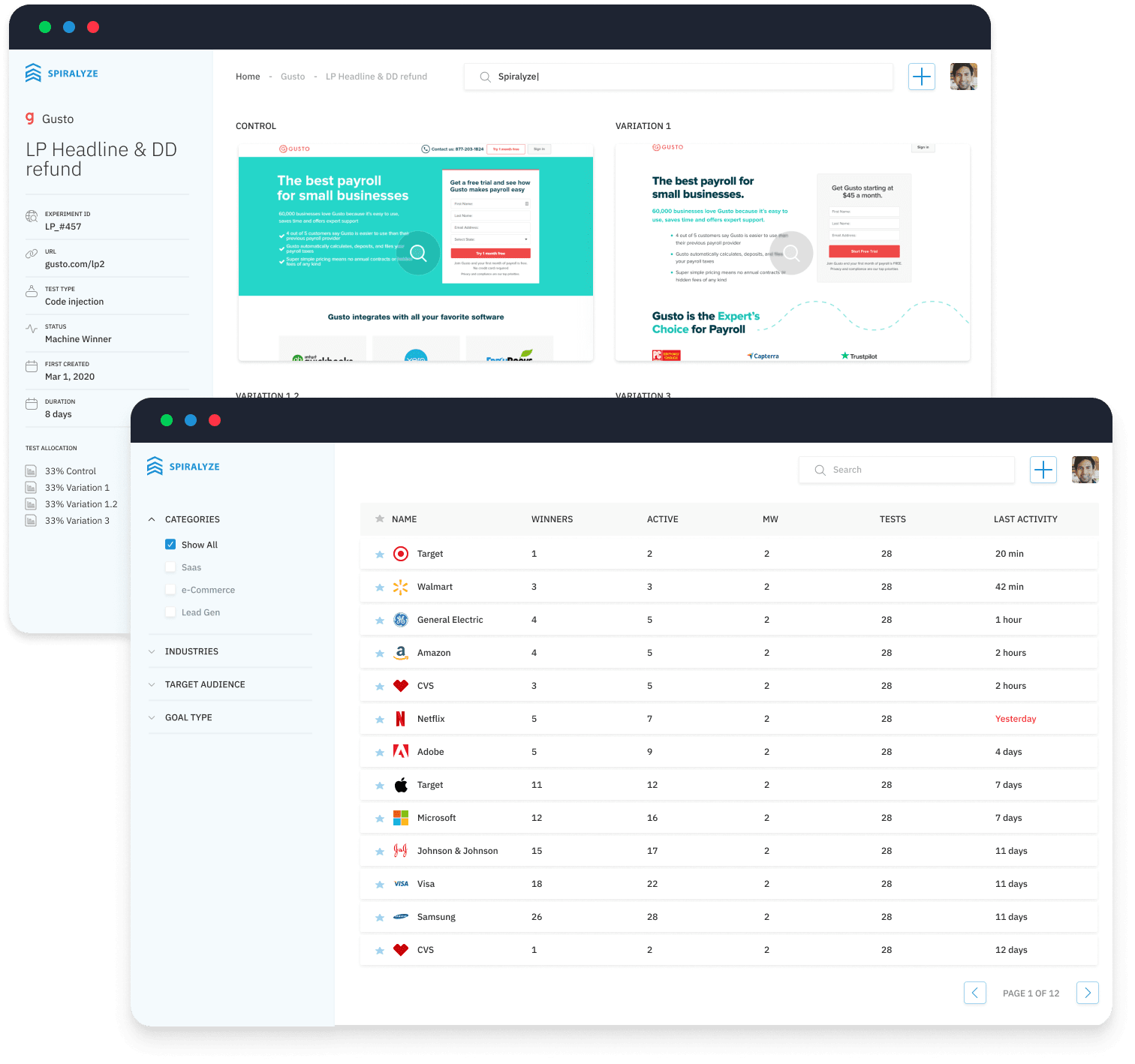Click the plus button in the back window
Screen dimensions: 1135x1064
pos(922,77)
